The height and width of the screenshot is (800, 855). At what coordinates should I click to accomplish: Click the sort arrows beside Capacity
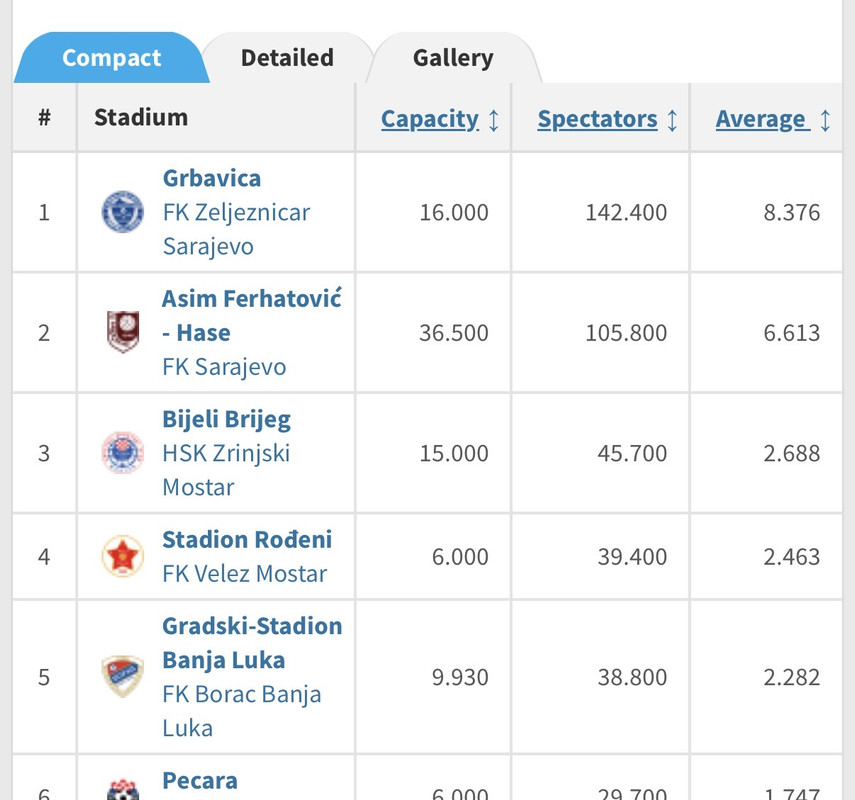[493, 120]
